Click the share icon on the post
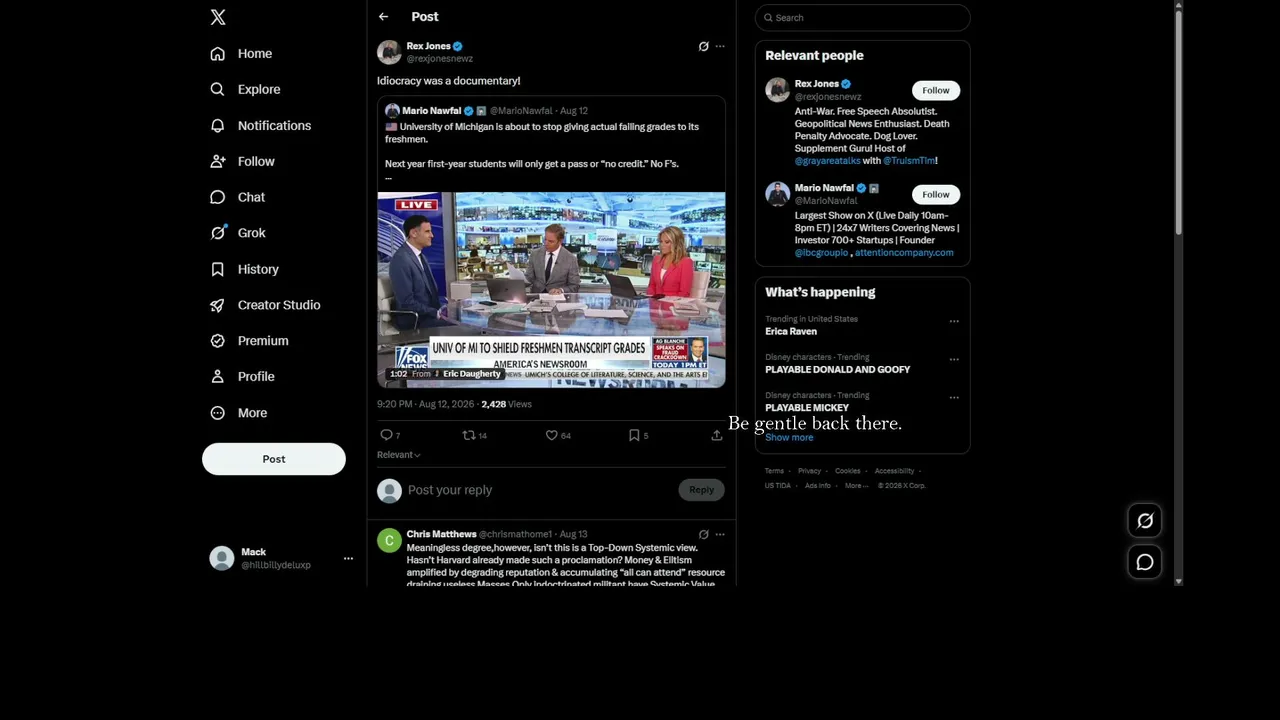 pyautogui.click(x=717, y=435)
